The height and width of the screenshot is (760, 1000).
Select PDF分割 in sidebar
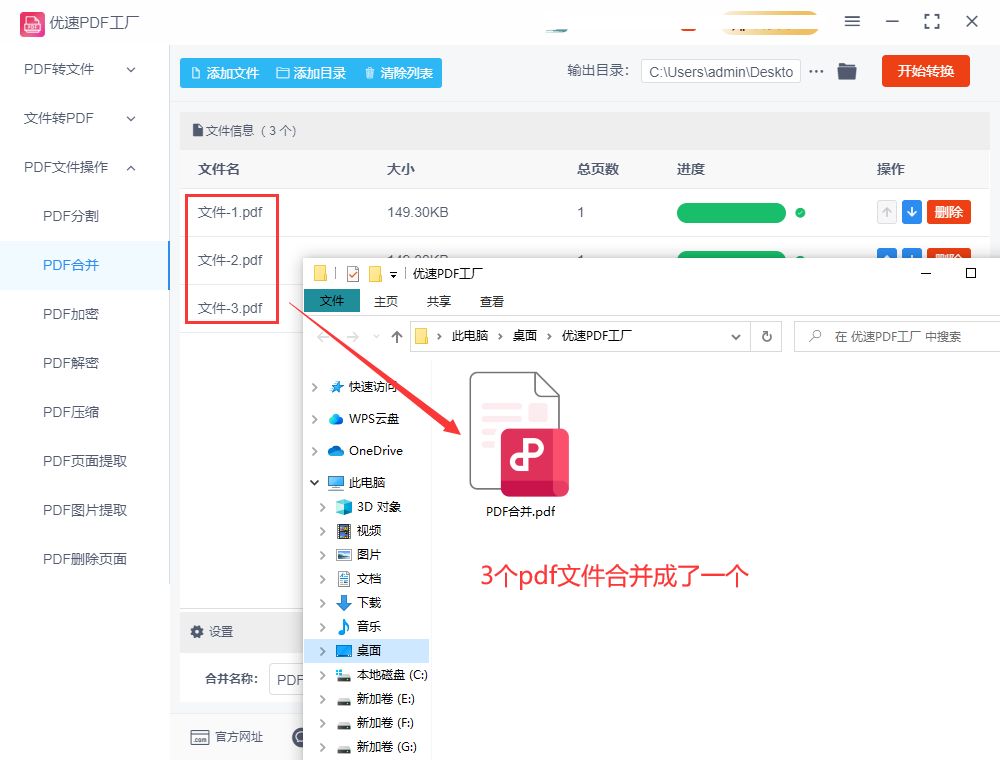[x=71, y=216]
